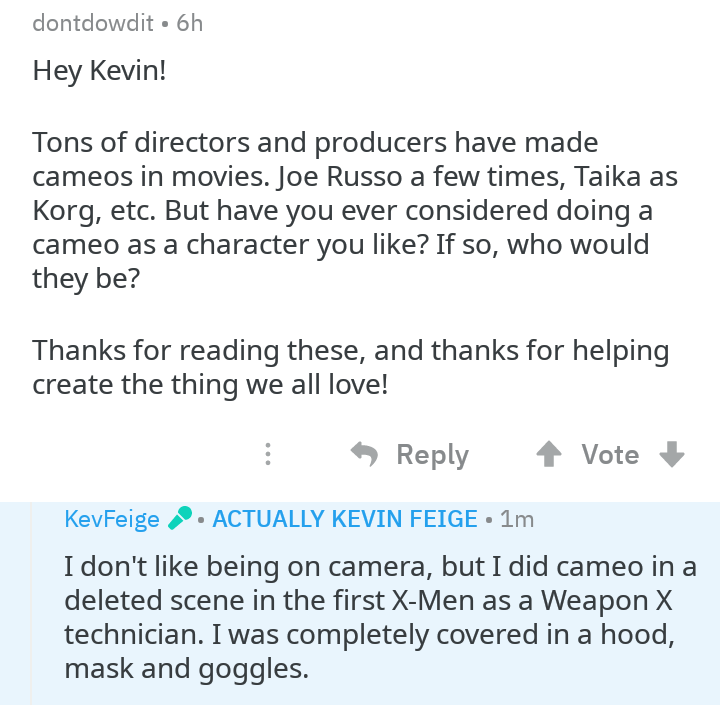Screen dimensions: 720x705
Task: Click Kevin Feige's reply text body
Action: pyautogui.click(x=380, y=617)
